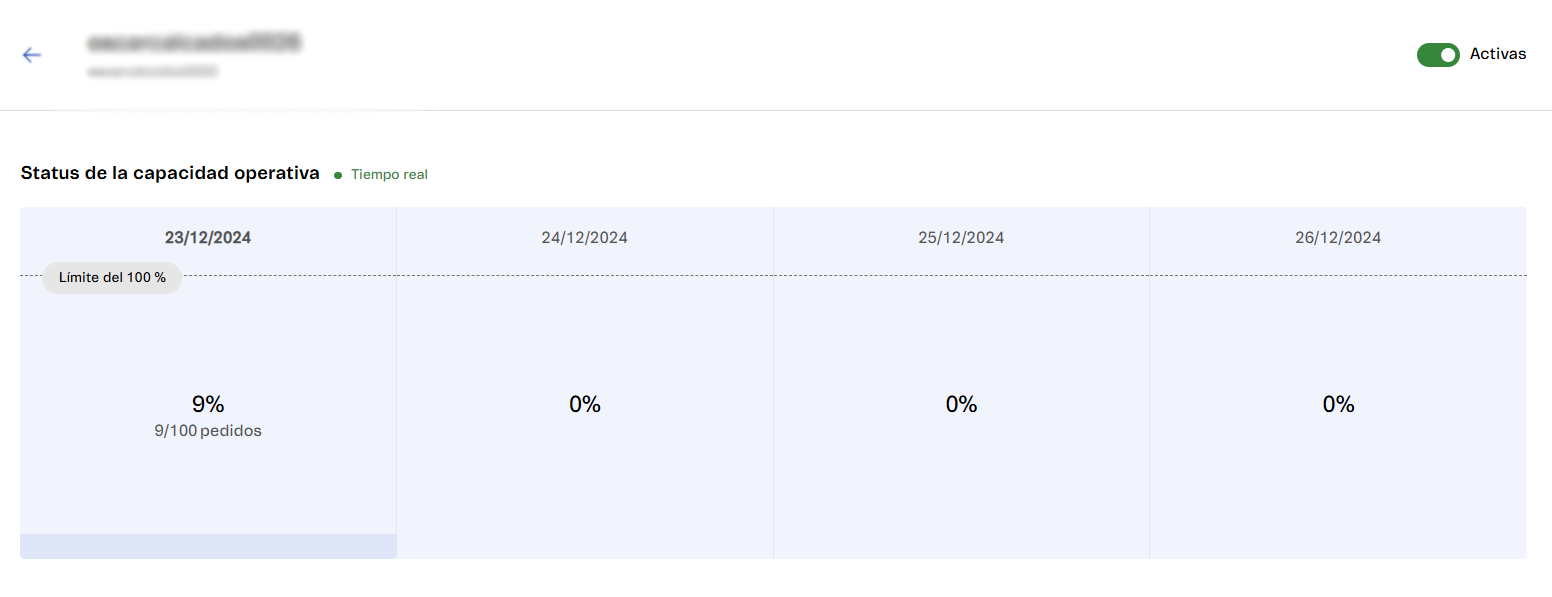
Task: Click the Status de la capacidad operativa heading
Action: point(170,173)
